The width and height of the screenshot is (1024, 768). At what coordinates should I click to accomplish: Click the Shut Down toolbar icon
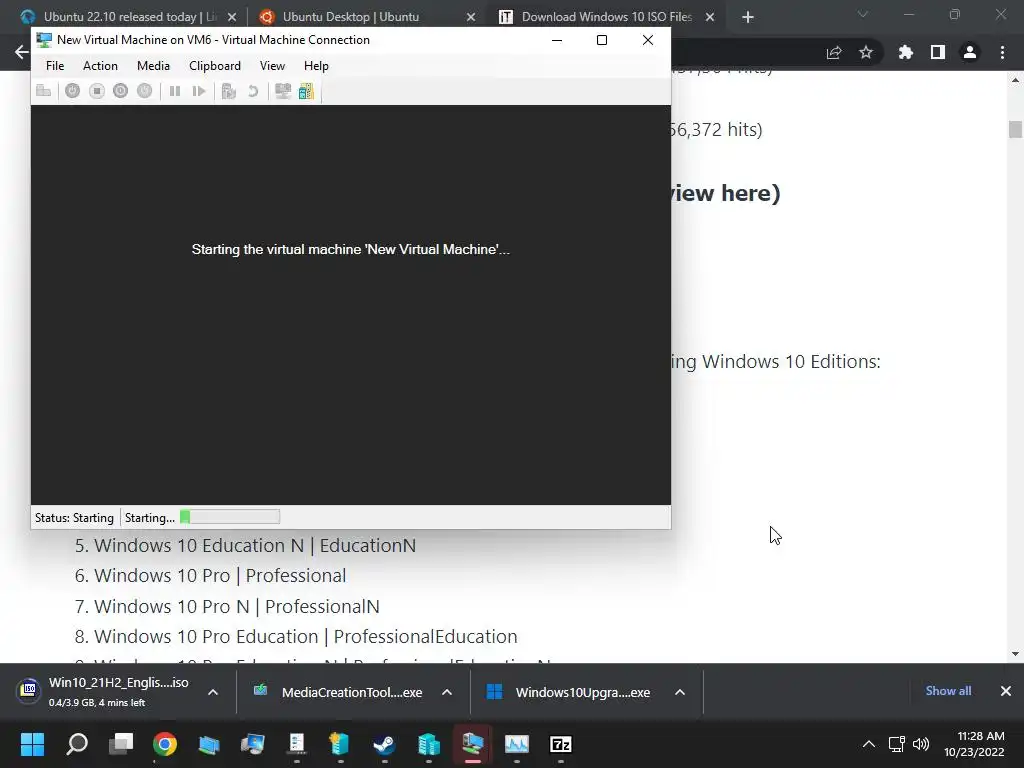coord(120,91)
